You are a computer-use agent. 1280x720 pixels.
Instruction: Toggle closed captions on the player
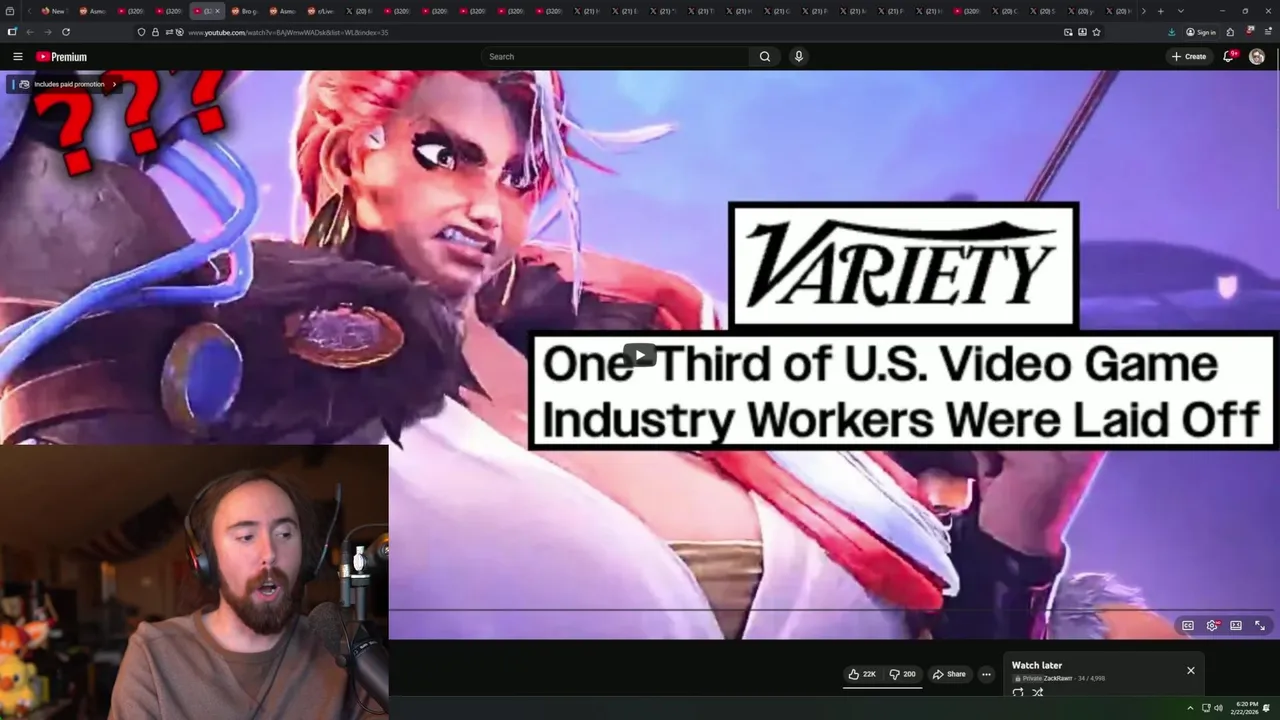pyautogui.click(x=1188, y=626)
